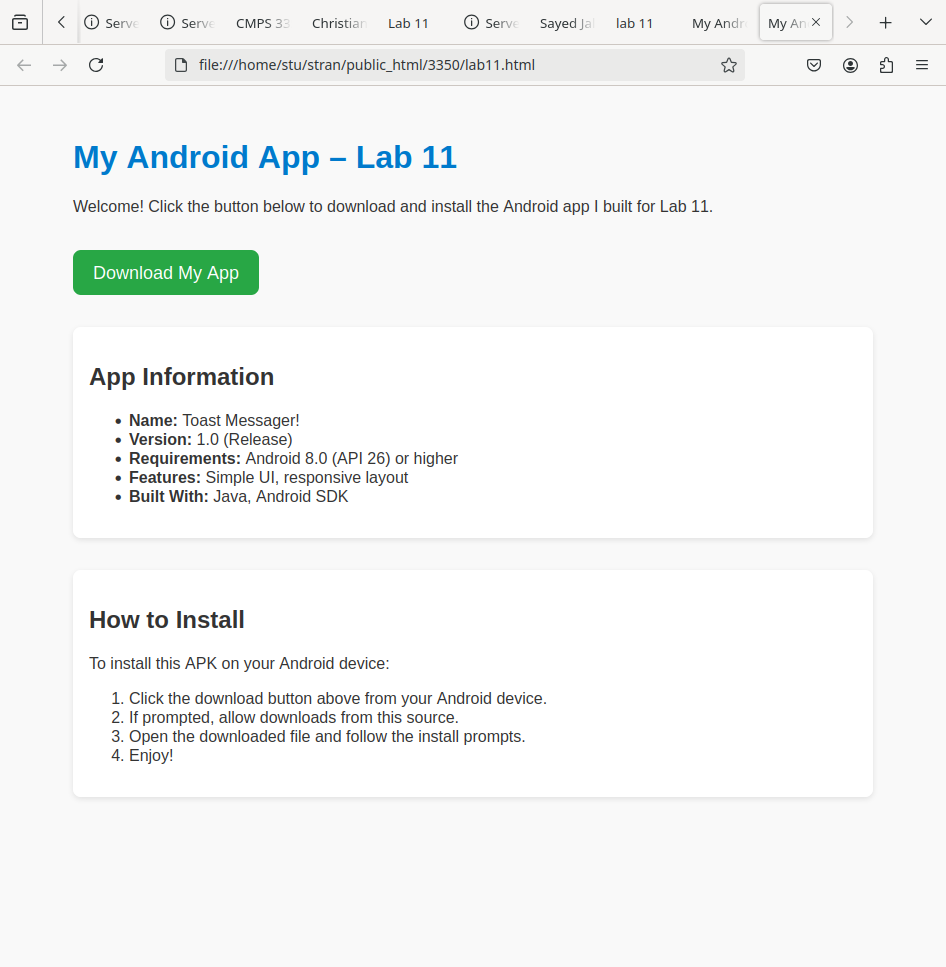This screenshot has width=946, height=967.
Task: Select the Sayed Jal tab
Action: click(566, 23)
